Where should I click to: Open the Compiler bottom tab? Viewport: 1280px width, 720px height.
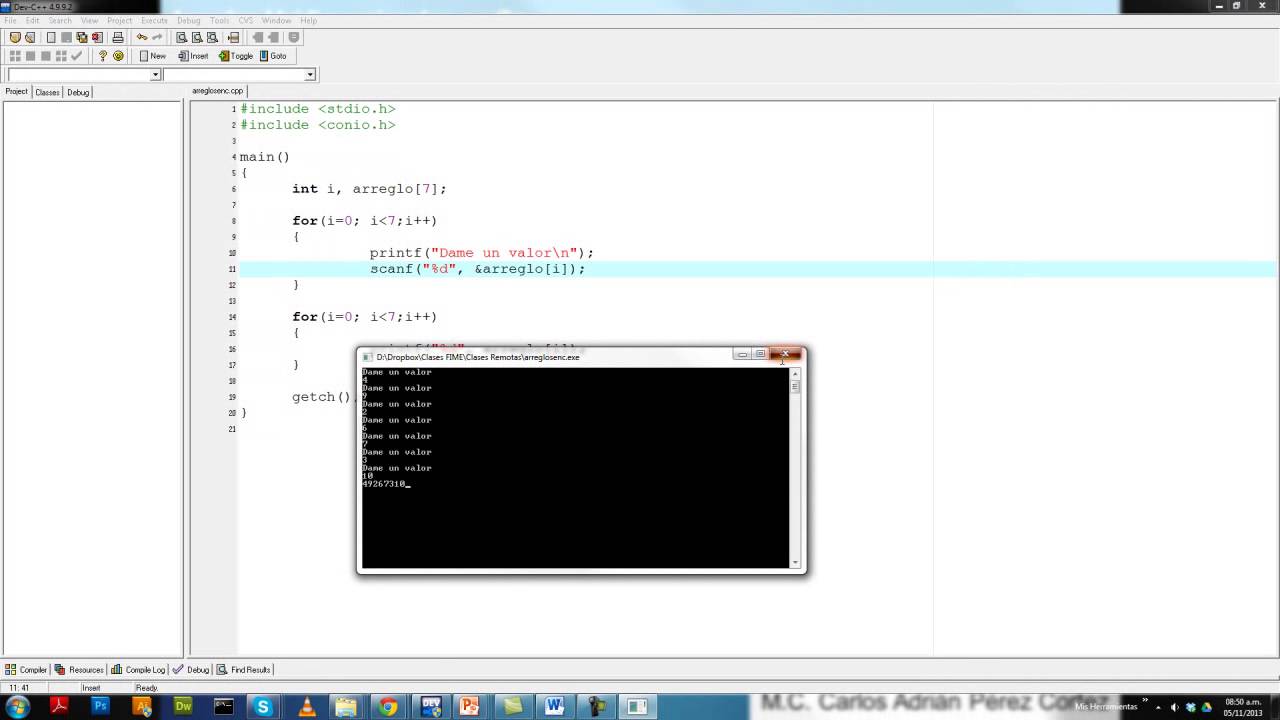click(x=26, y=670)
